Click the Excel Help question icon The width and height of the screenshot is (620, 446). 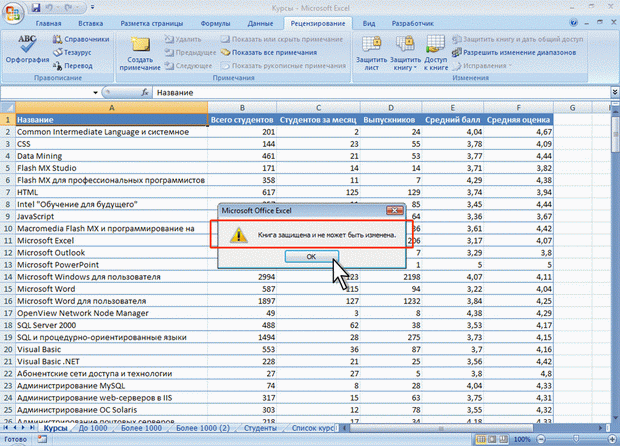point(573,23)
